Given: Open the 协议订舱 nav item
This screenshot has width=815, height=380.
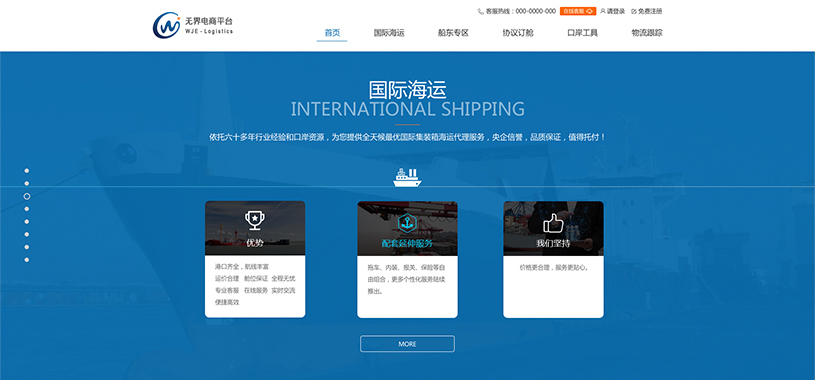Looking at the screenshot, I should click(x=518, y=33).
